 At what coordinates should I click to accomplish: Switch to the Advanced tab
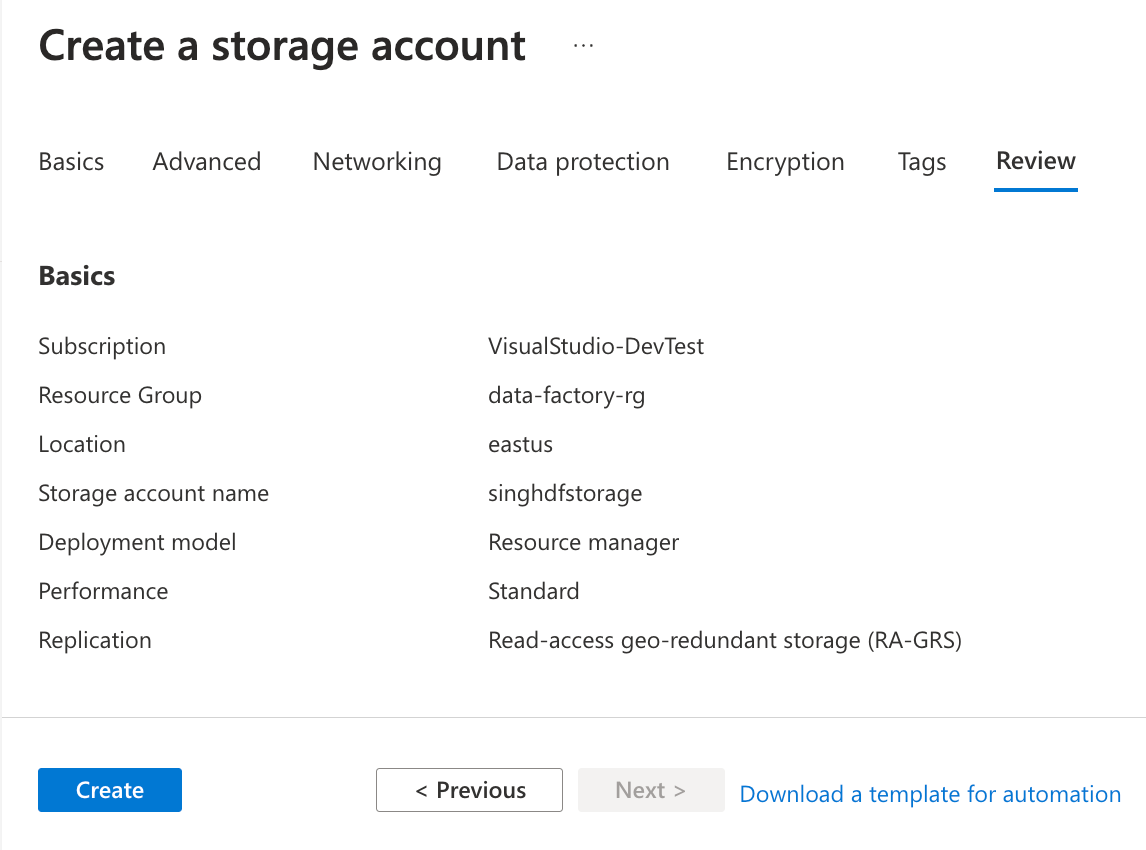coord(206,161)
